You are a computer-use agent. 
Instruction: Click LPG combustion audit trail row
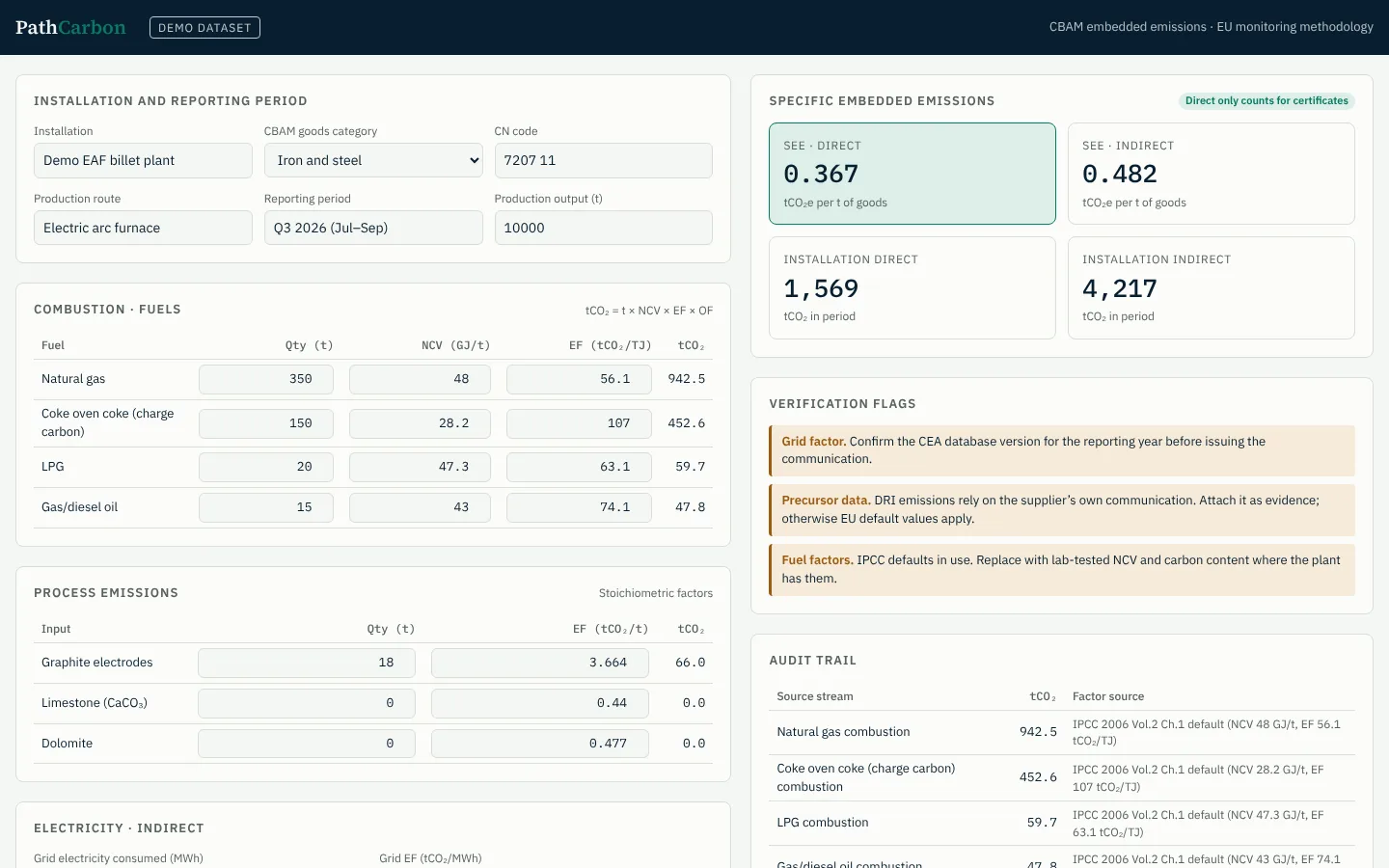pos(1062,823)
